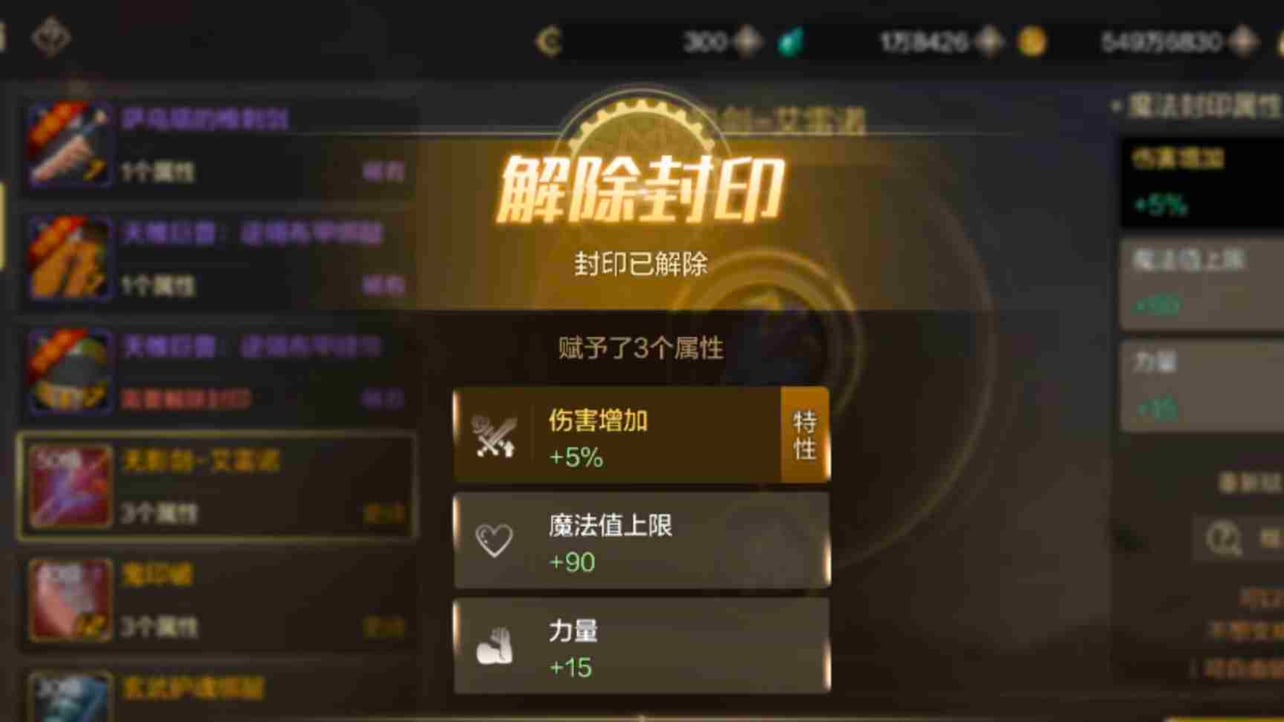The image size is (1284, 722).
Task: Collapse the 魔法封印属性 section header
Action: click(x=1198, y=105)
